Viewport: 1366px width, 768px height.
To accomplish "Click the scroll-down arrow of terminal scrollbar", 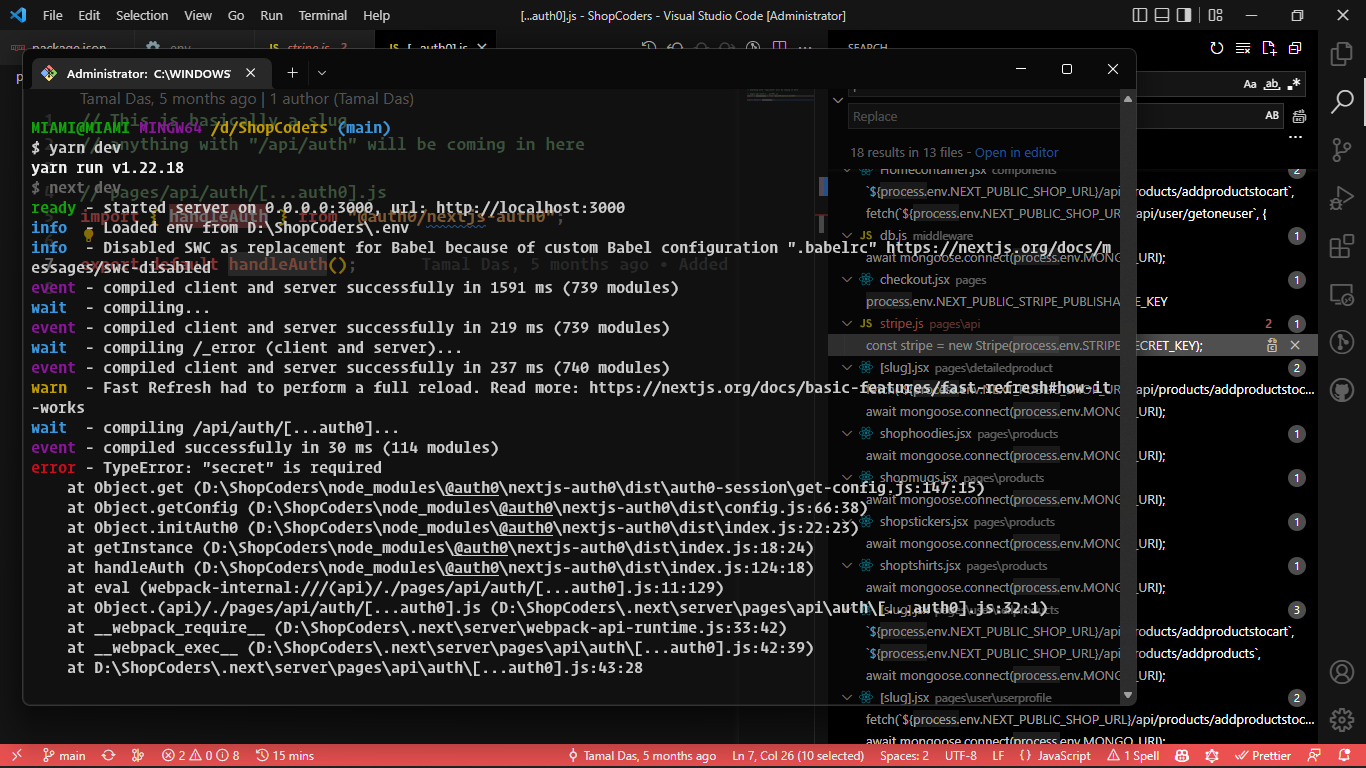I will coord(1129,694).
